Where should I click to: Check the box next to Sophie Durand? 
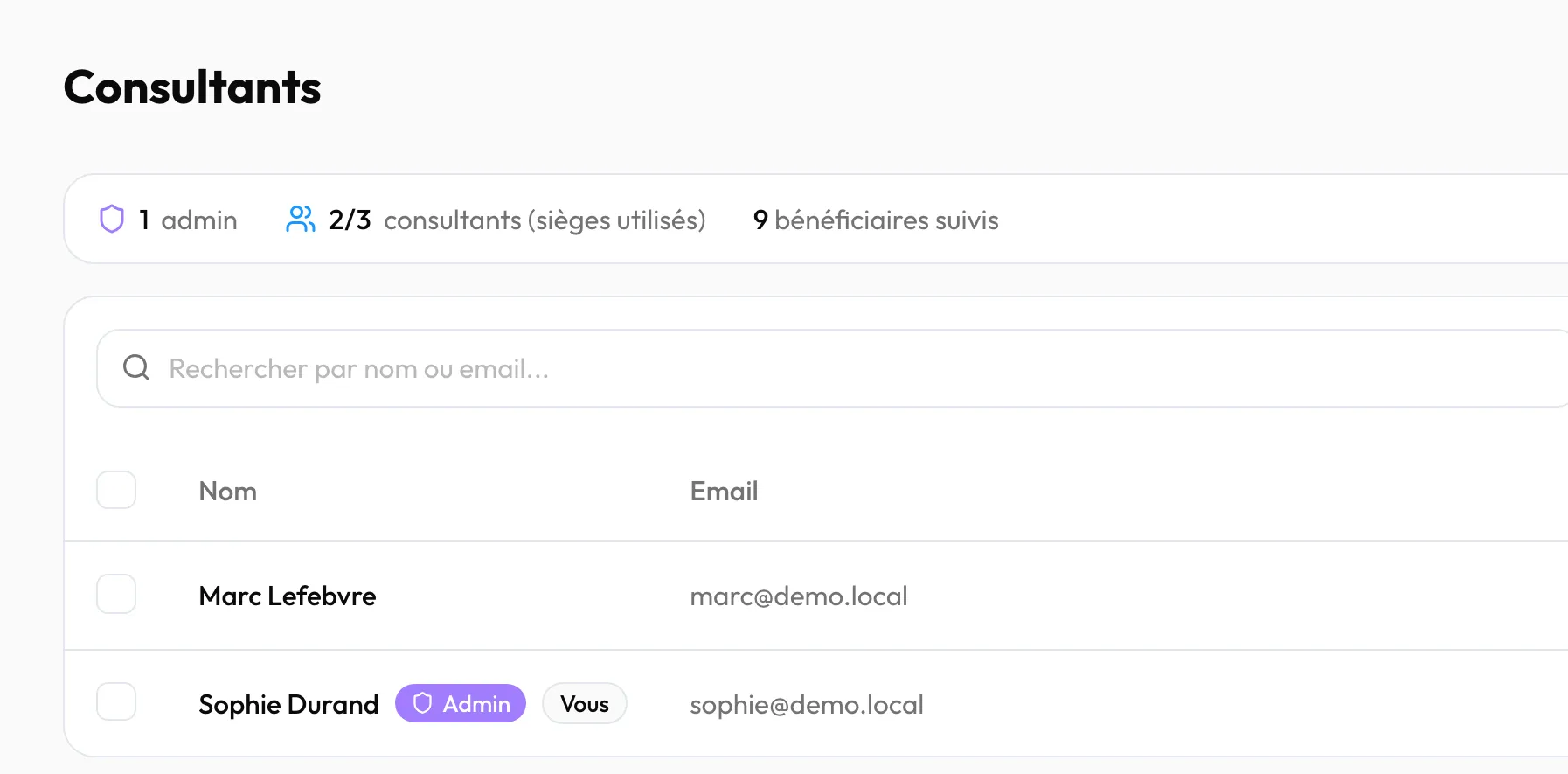point(116,701)
